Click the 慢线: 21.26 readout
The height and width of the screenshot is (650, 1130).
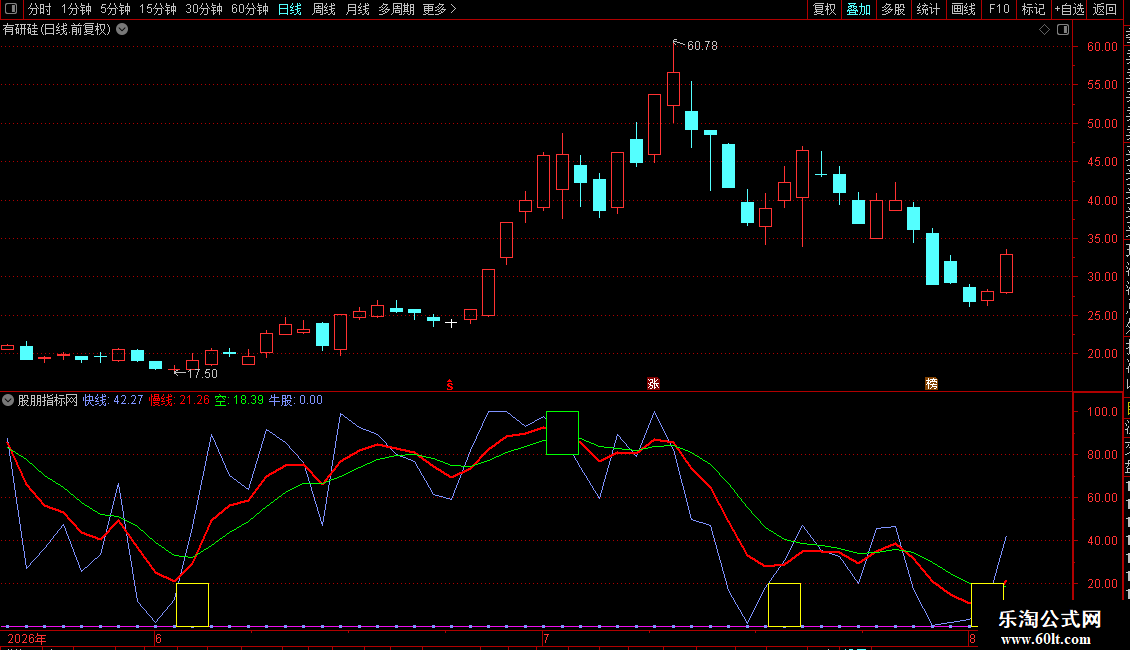pyautogui.click(x=179, y=400)
